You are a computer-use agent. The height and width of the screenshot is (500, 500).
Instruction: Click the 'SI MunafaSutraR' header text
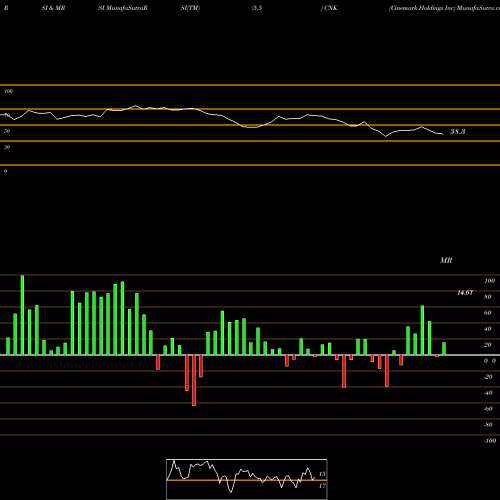[x=123, y=8]
